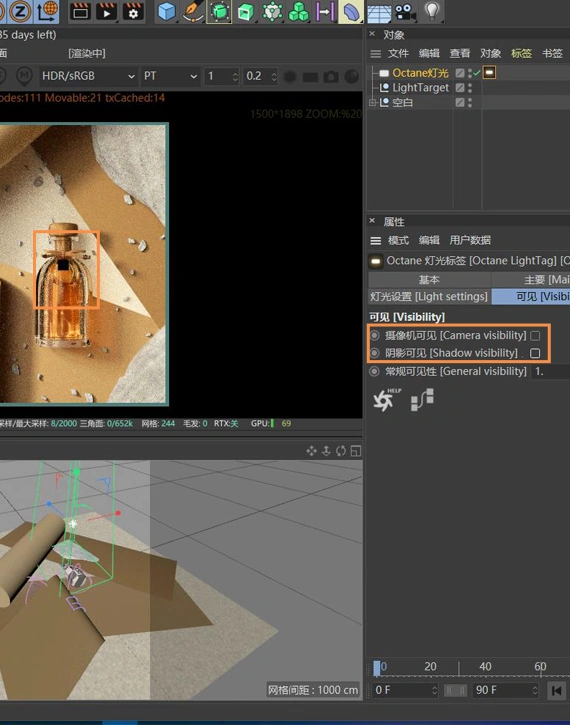Toggle the Z axis lock icon
This screenshot has width=570, height=725.
click(x=20, y=11)
